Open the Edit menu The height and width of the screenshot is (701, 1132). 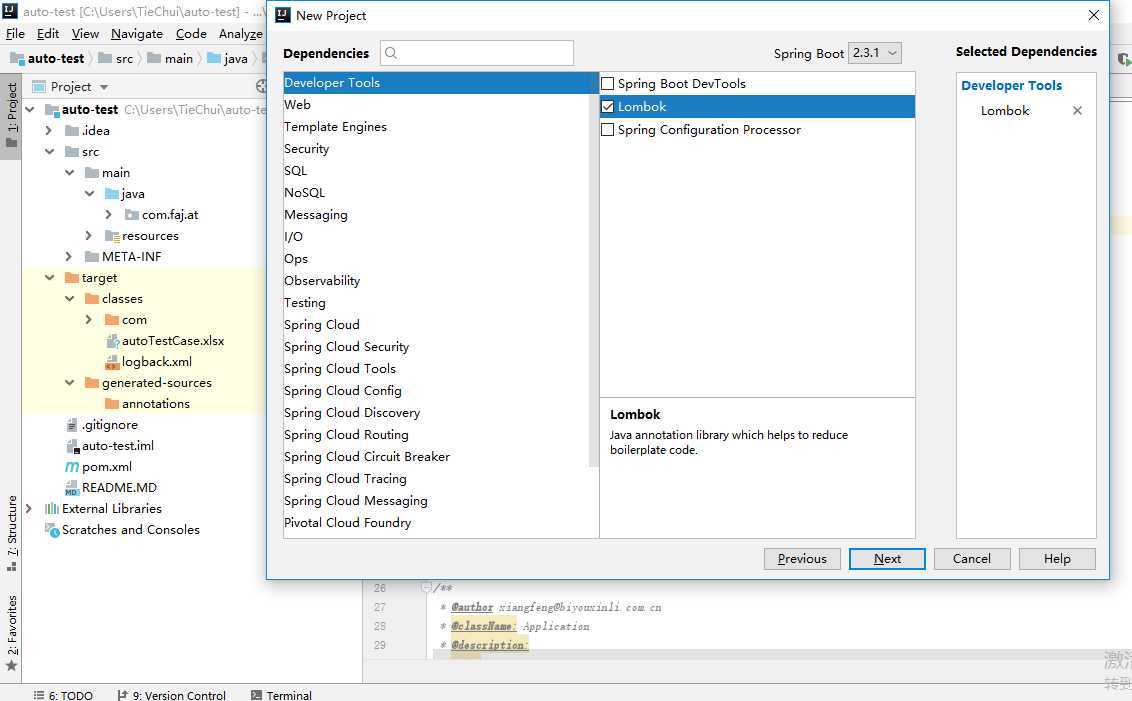point(48,34)
